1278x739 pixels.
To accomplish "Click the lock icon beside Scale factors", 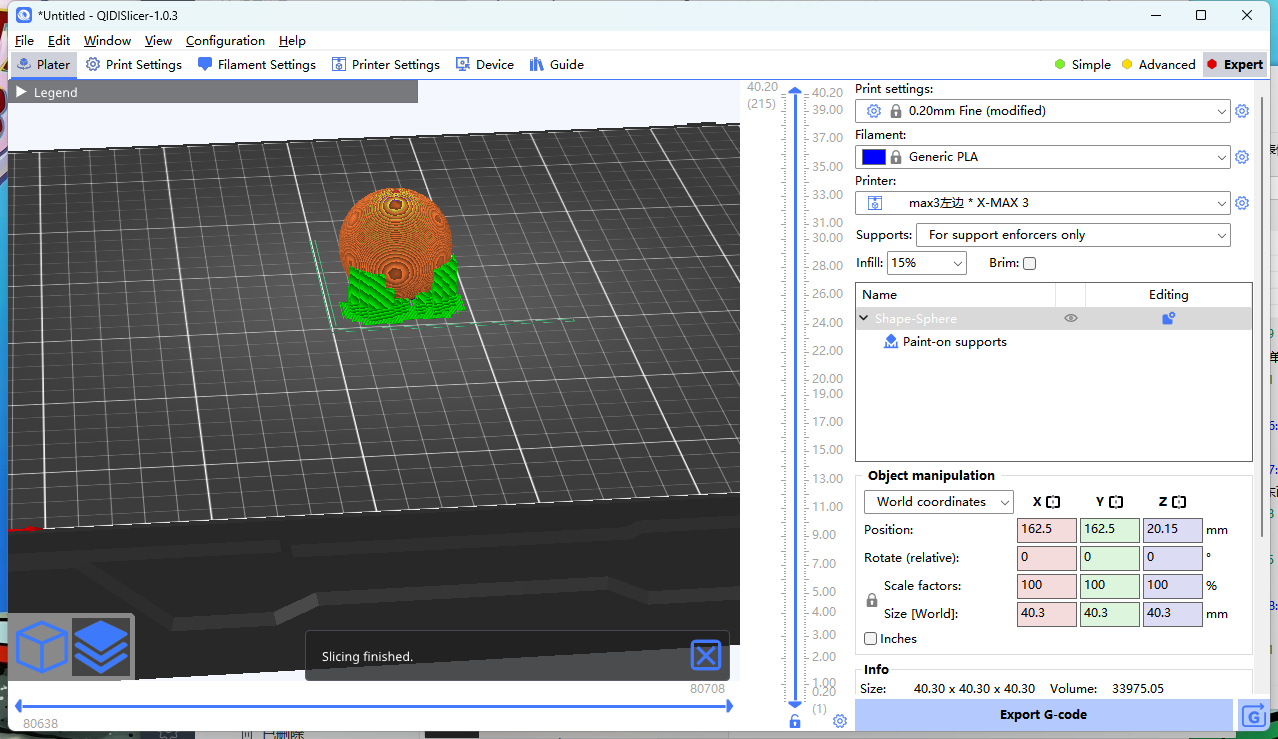I will (x=872, y=600).
